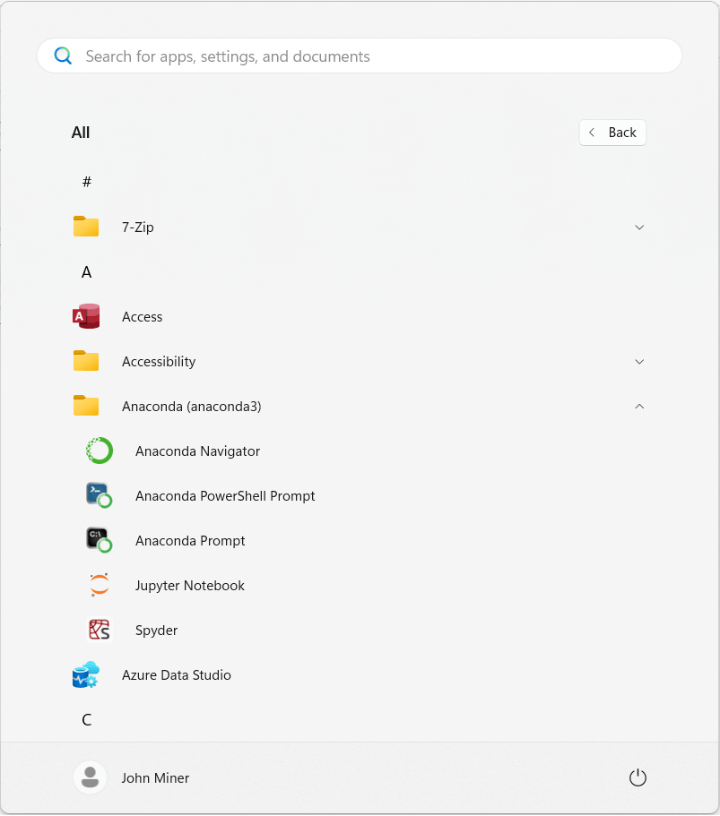Image resolution: width=720 pixels, height=816 pixels.
Task: Focus the search apps and settings box
Action: (x=370, y=56)
